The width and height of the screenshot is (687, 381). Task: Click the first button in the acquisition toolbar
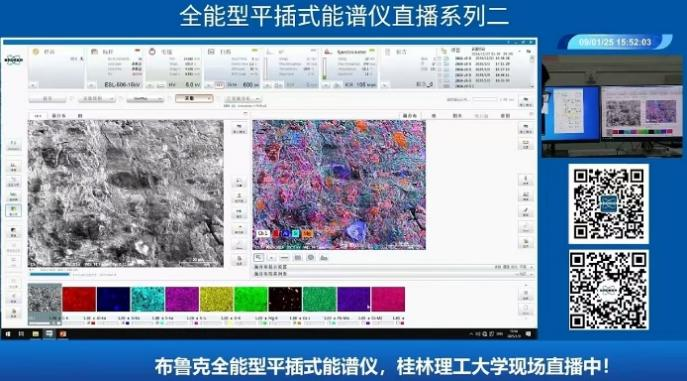pos(47,99)
